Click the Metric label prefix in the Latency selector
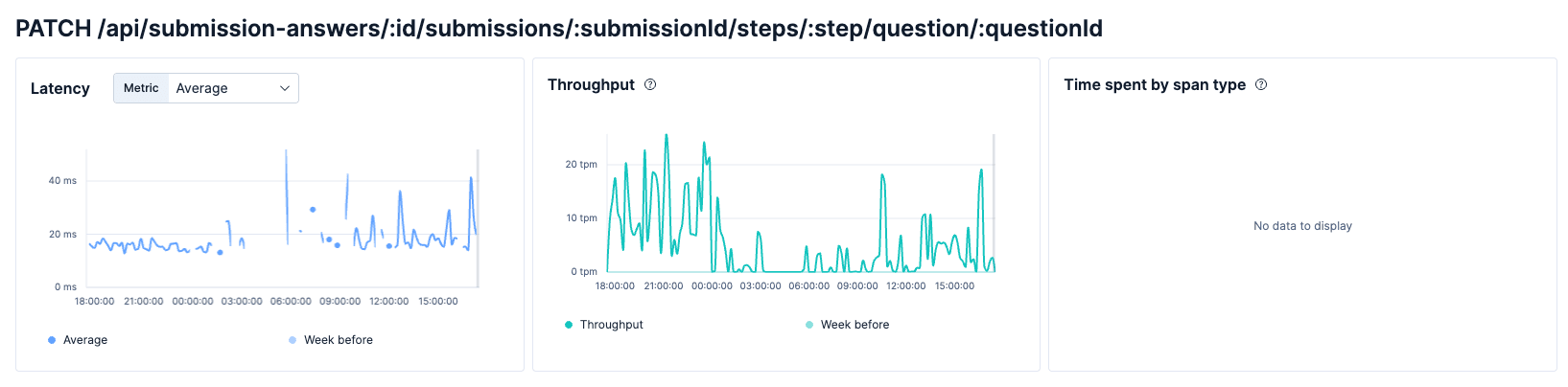 (141, 88)
